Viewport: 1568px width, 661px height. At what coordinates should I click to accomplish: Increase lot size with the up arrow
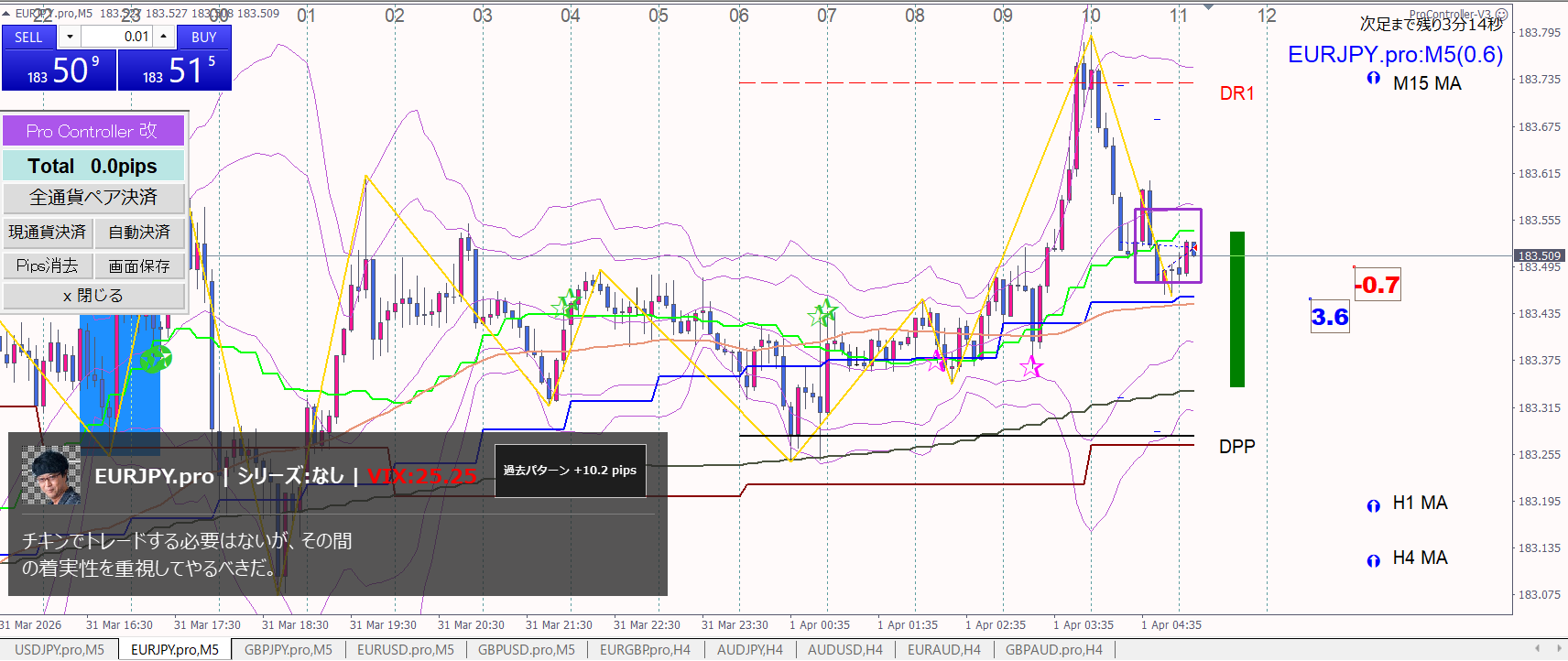tap(163, 37)
